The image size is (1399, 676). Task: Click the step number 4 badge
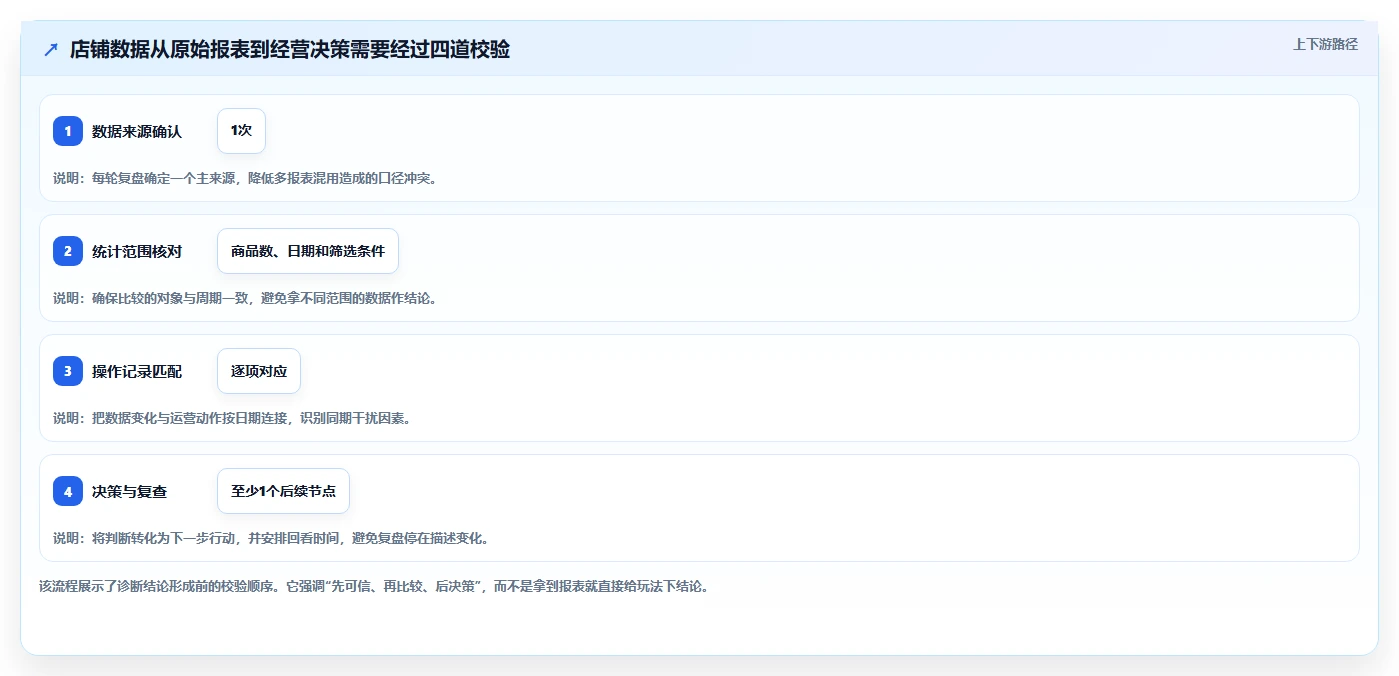tap(68, 491)
